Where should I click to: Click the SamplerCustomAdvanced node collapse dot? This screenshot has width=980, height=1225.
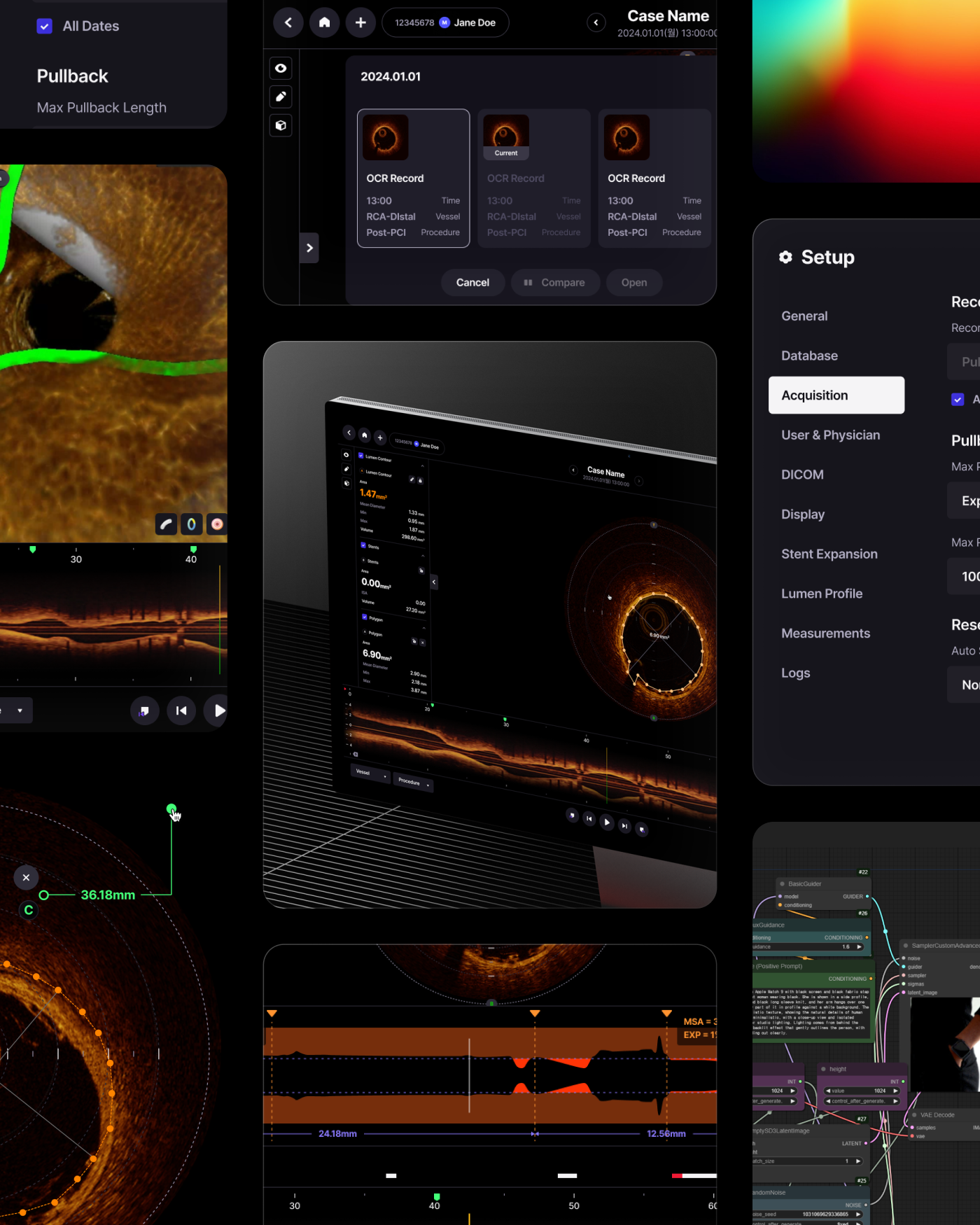tap(905, 946)
